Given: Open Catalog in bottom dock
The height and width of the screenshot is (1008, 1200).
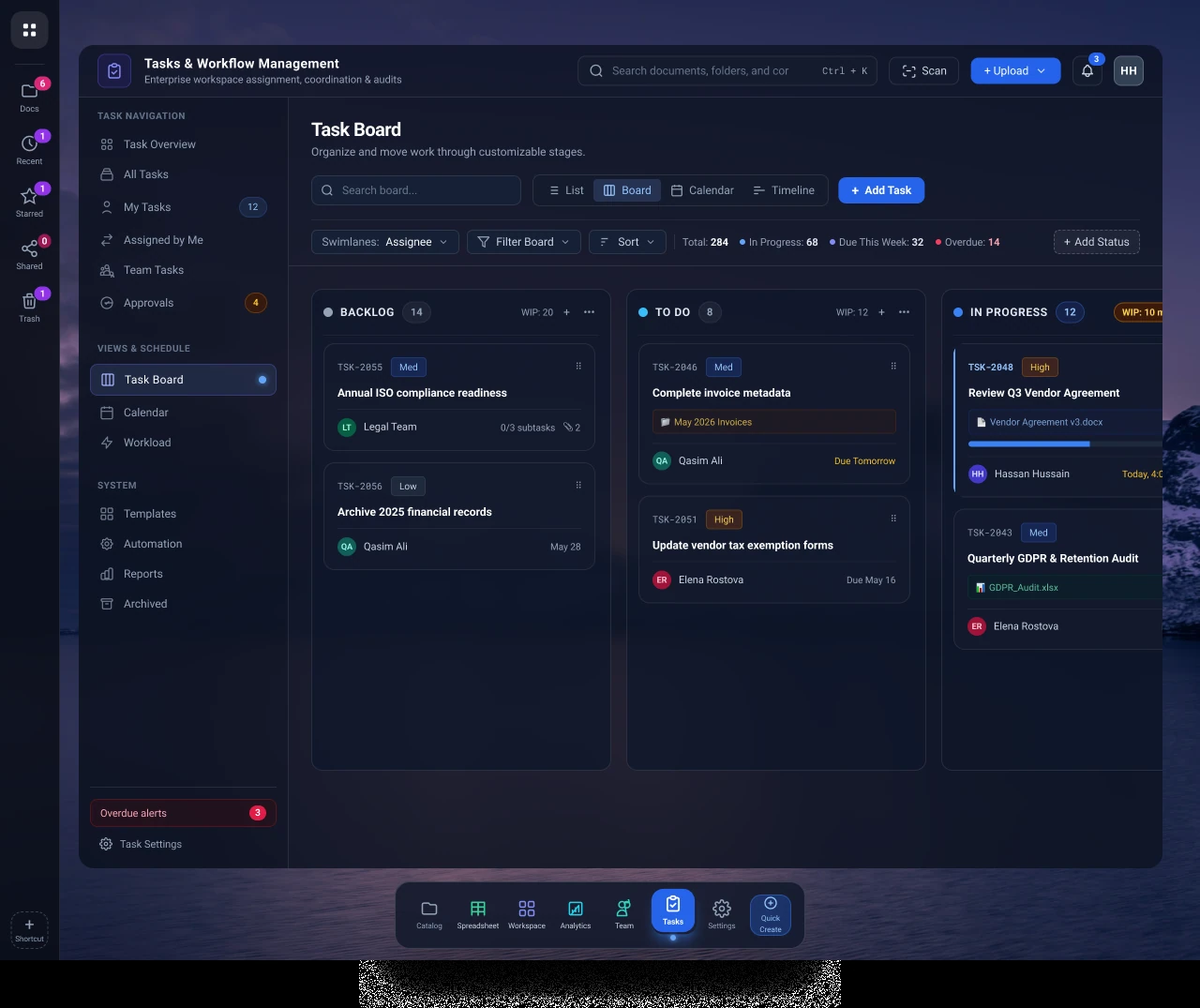Looking at the screenshot, I should [429, 914].
